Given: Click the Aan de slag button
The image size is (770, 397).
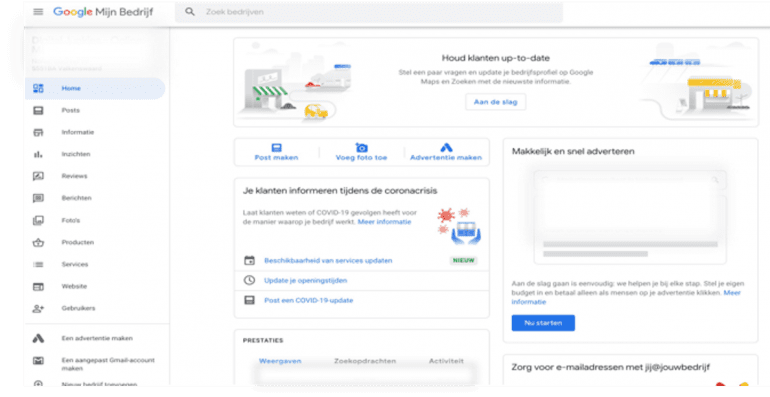Looking at the screenshot, I should pyautogui.click(x=495, y=102).
